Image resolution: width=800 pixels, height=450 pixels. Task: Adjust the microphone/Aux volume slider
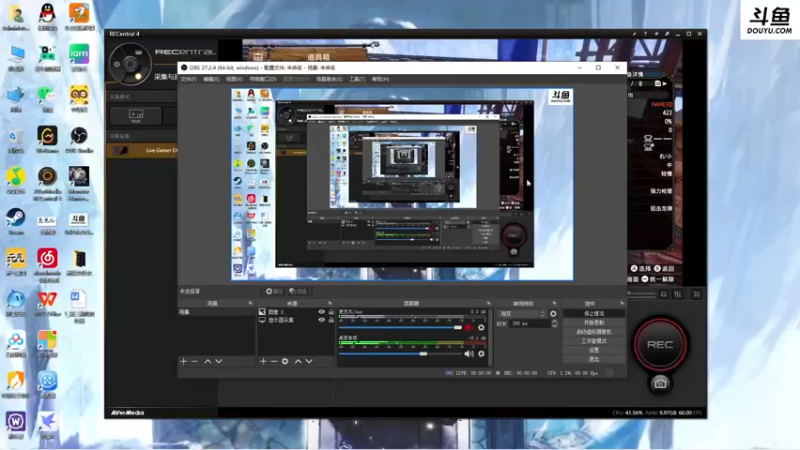coord(401,328)
